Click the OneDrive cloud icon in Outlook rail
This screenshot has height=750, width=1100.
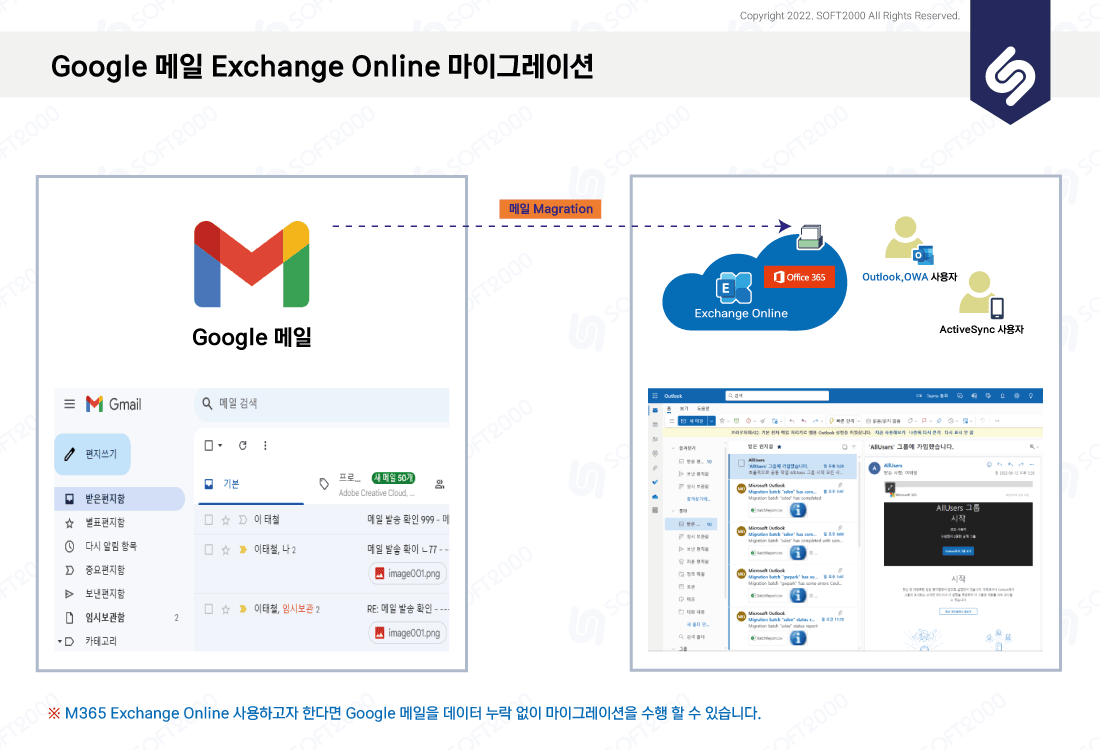(655, 497)
